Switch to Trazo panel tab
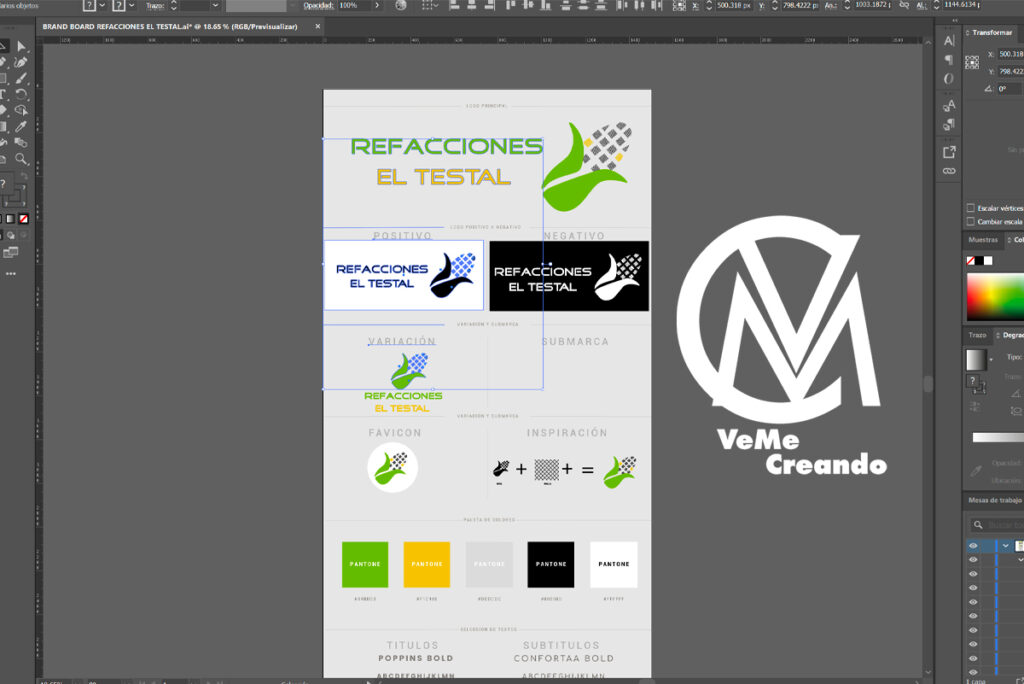The image size is (1024, 684). 977,335
